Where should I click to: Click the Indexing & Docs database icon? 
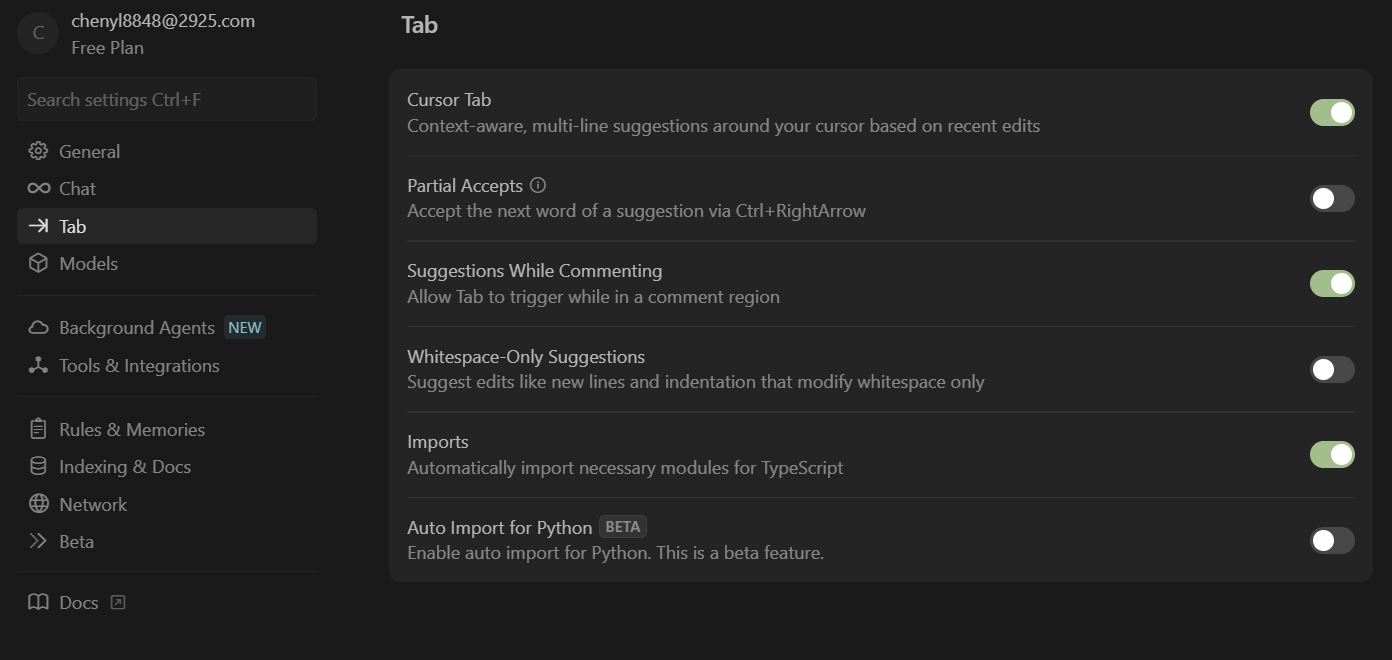38,466
